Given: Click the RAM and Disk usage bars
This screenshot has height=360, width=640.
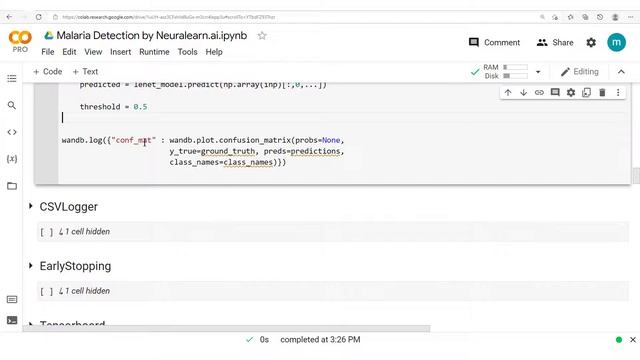Looking at the screenshot, I should coord(505,71).
